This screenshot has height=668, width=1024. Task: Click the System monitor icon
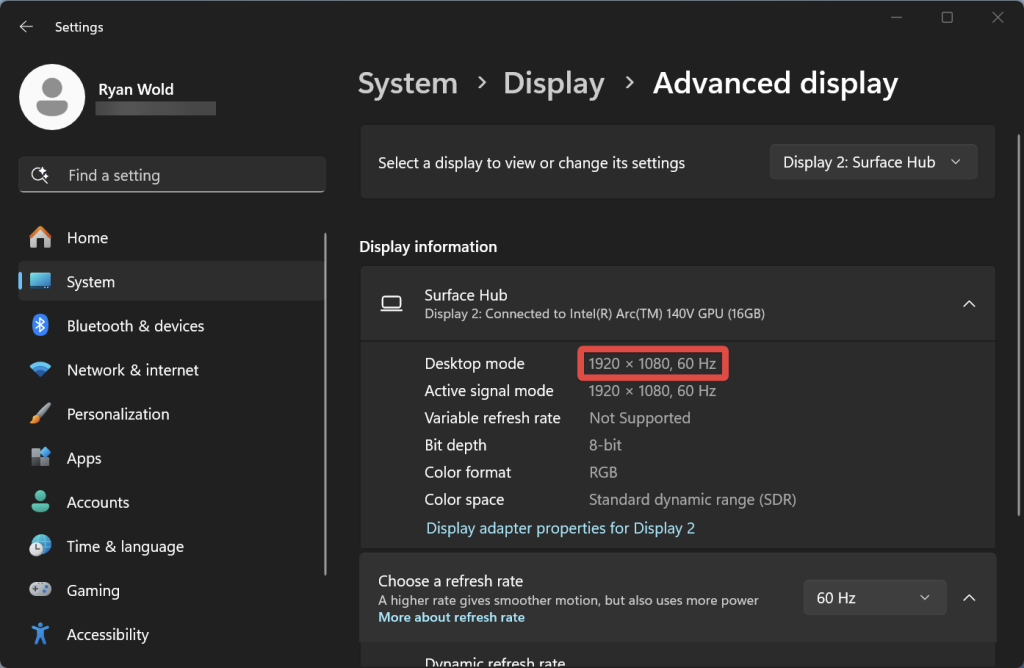coord(40,281)
